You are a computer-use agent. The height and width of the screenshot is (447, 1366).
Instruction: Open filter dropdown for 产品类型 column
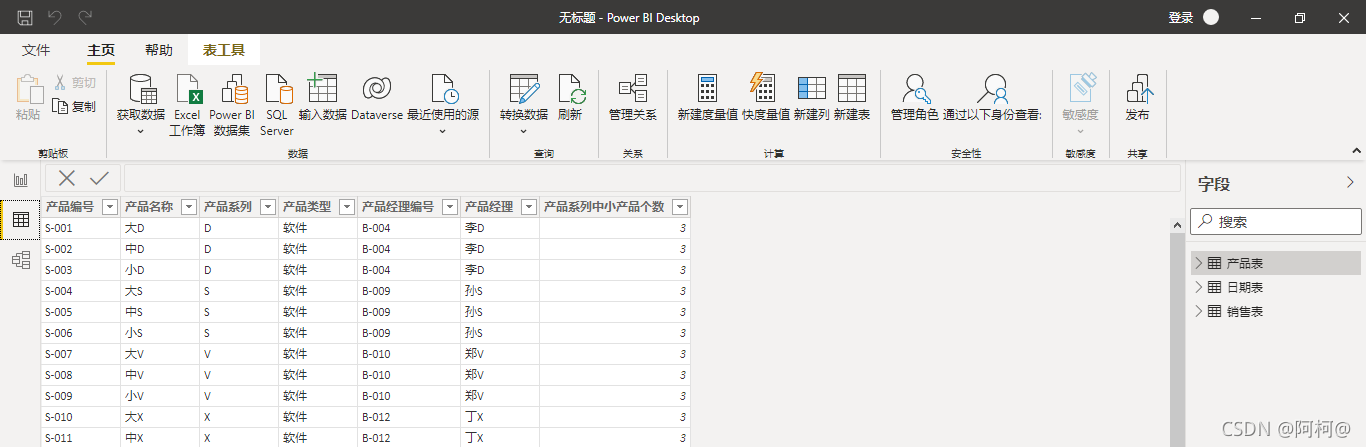pyautogui.click(x=346, y=207)
